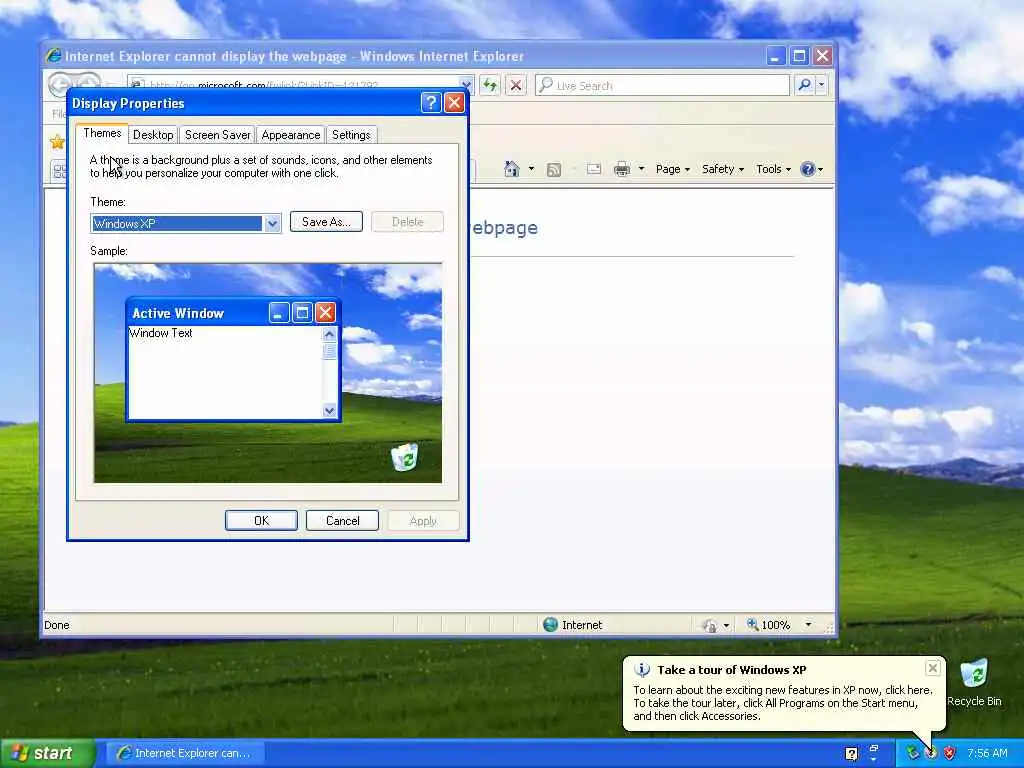Switch to the Settings tab
This screenshot has height=768, width=1024.
(351, 135)
